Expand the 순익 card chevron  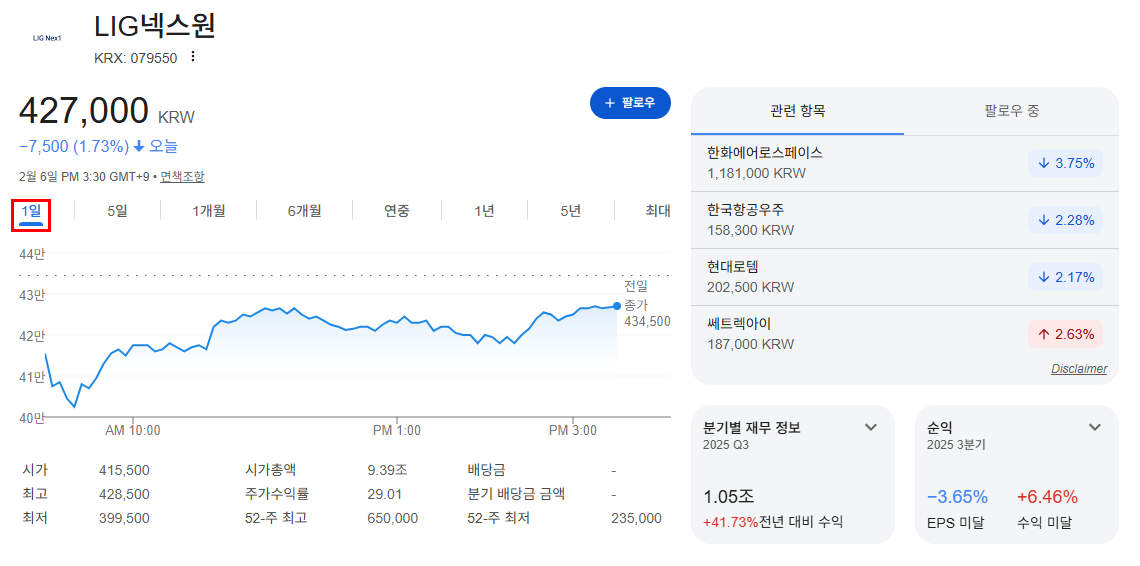click(1095, 427)
